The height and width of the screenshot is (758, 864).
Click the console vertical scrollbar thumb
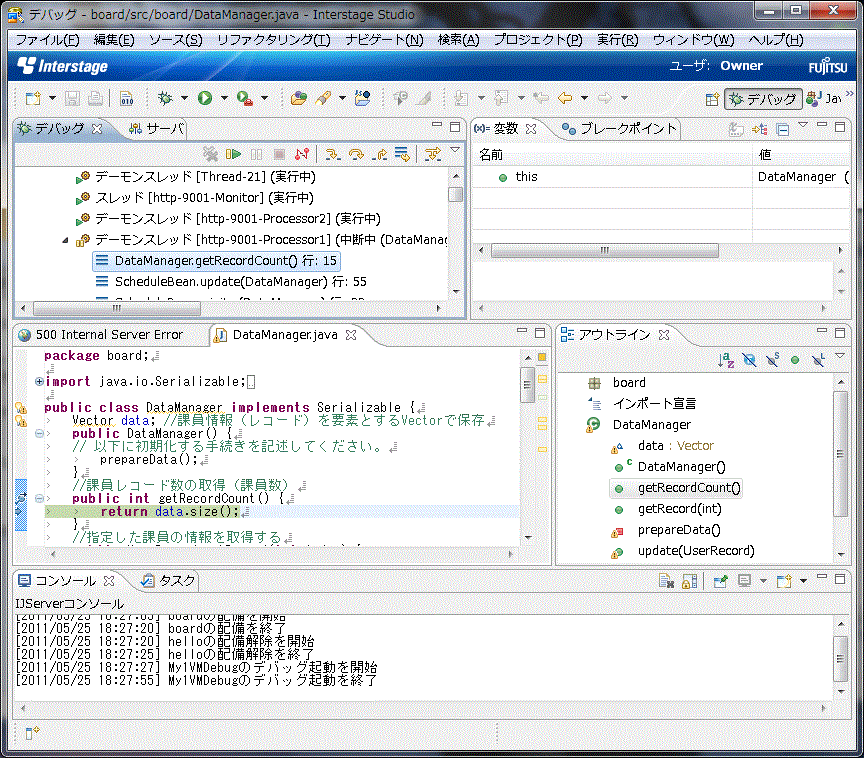(840, 659)
